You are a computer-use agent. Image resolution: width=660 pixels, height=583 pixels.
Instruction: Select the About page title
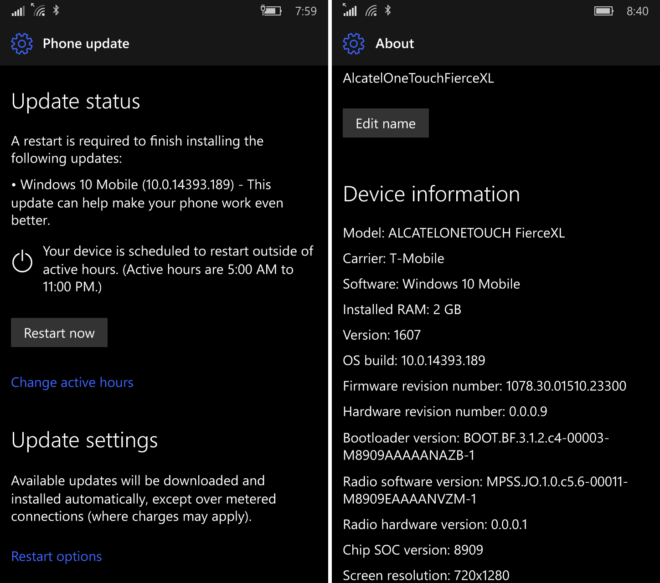(x=395, y=44)
